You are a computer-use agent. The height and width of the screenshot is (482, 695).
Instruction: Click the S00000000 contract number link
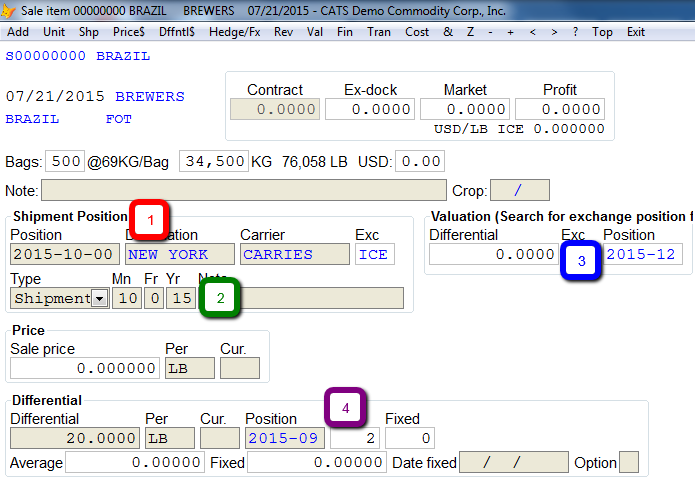(45, 56)
